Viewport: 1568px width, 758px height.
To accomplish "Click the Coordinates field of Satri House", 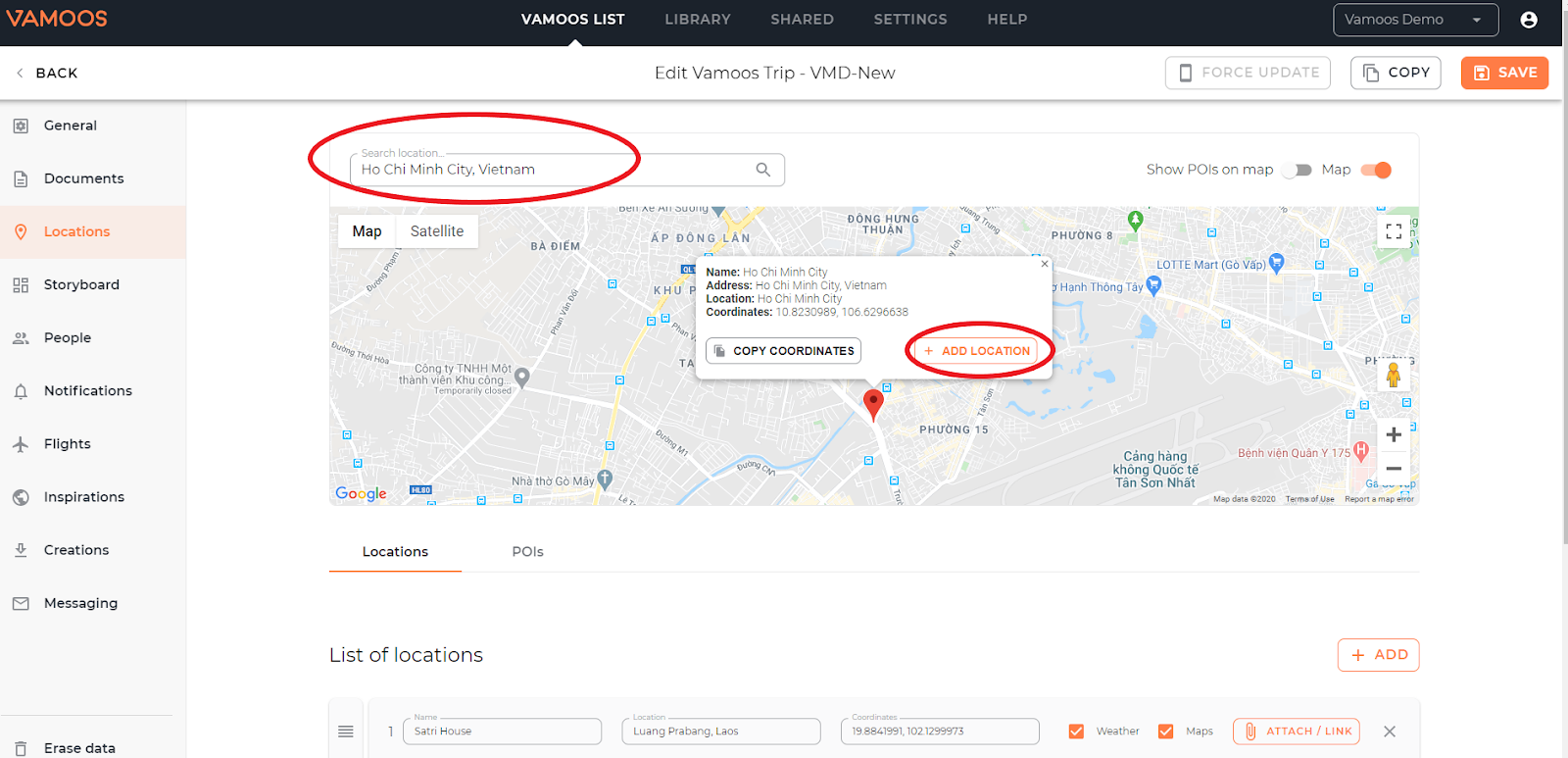I will [x=940, y=732].
